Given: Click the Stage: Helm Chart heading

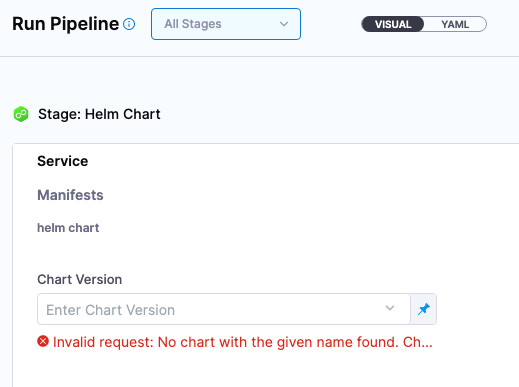Looking at the screenshot, I should pos(99,114).
